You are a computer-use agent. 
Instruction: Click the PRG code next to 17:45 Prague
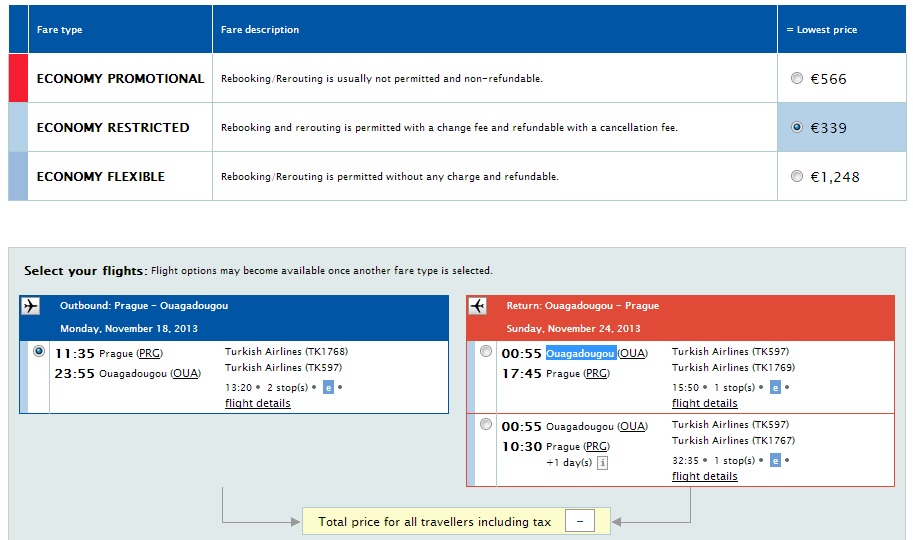pyautogui.click(x=596, y=373)
